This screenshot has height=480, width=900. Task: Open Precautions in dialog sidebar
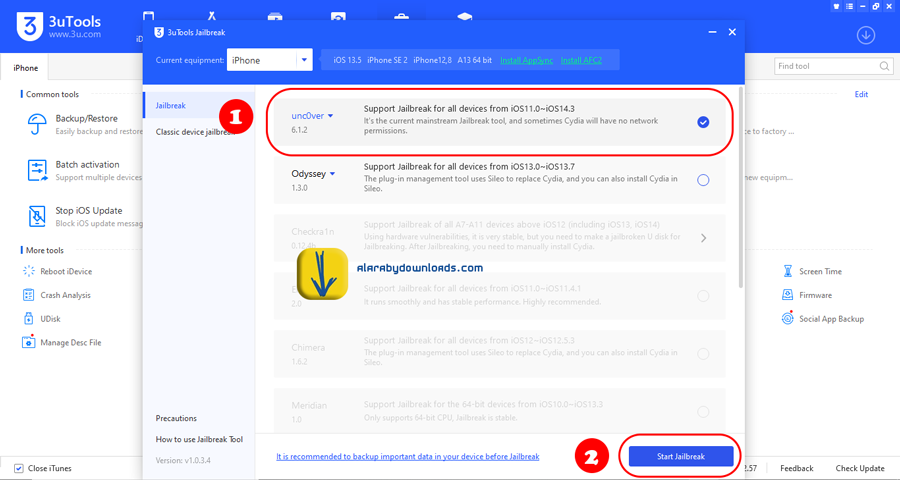[176, 418]
